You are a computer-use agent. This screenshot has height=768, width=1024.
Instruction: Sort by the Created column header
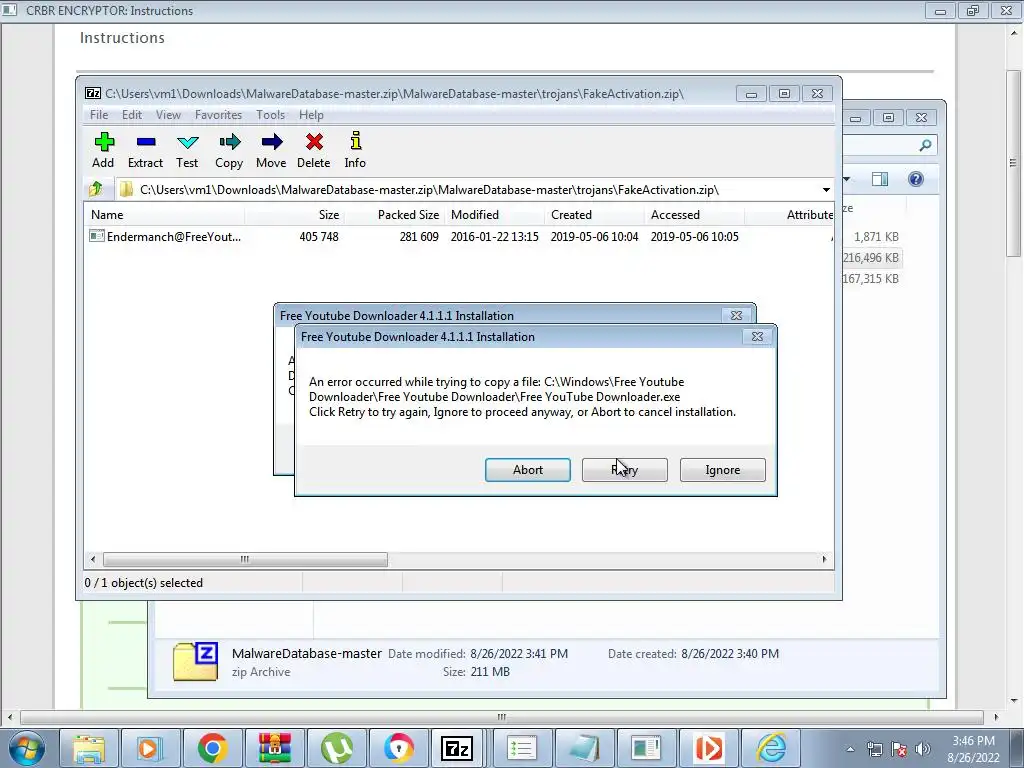click(594, 215)
